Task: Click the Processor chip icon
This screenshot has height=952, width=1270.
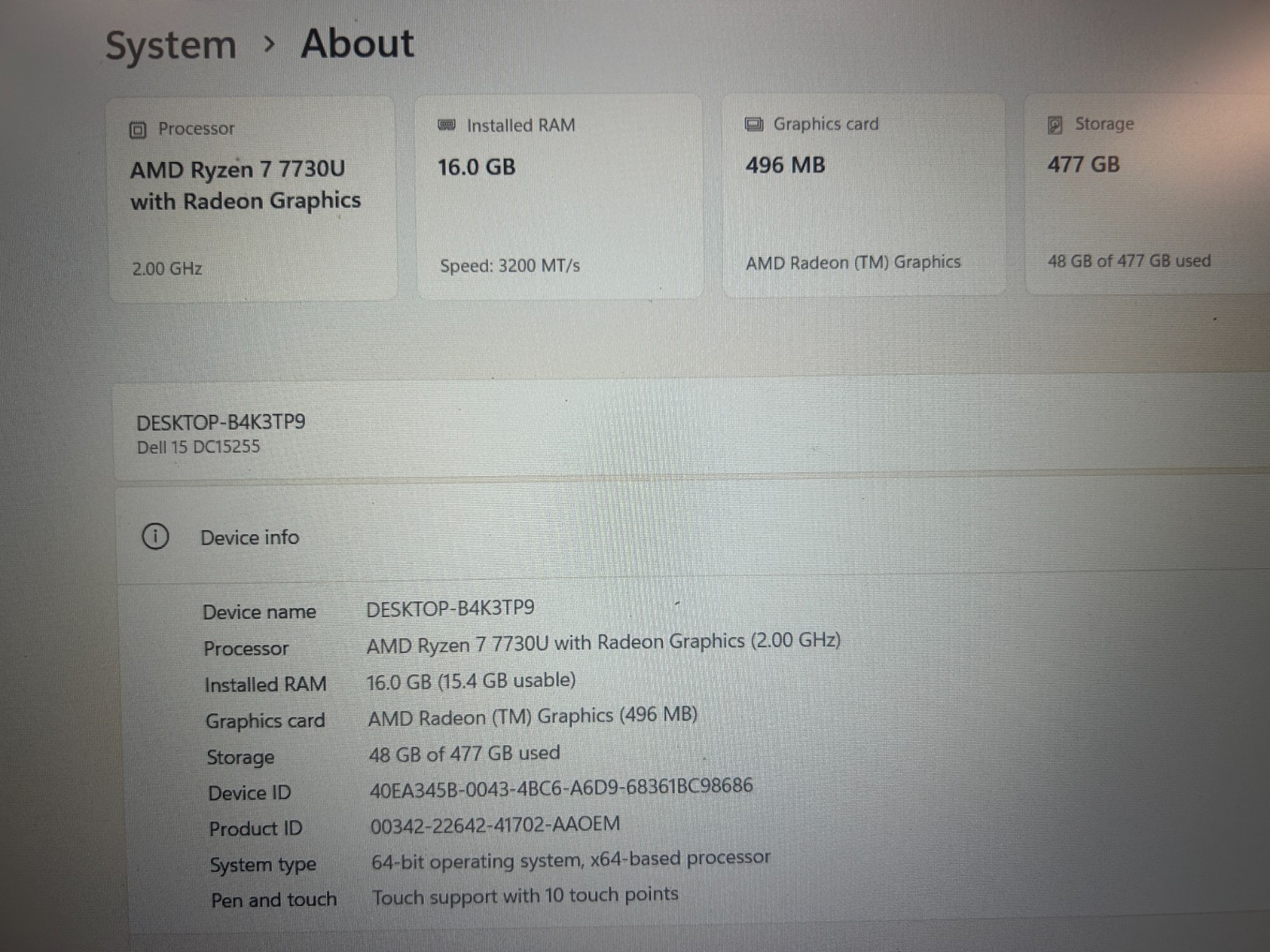Action: coord(137,129)
